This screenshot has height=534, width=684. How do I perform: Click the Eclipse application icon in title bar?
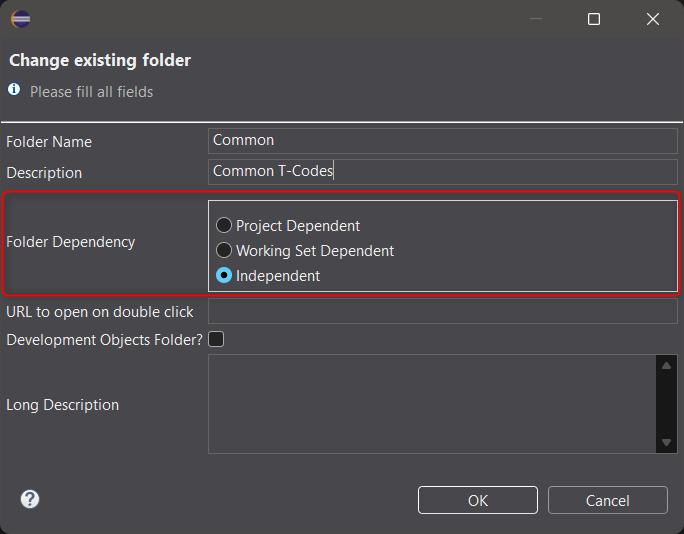21,19
